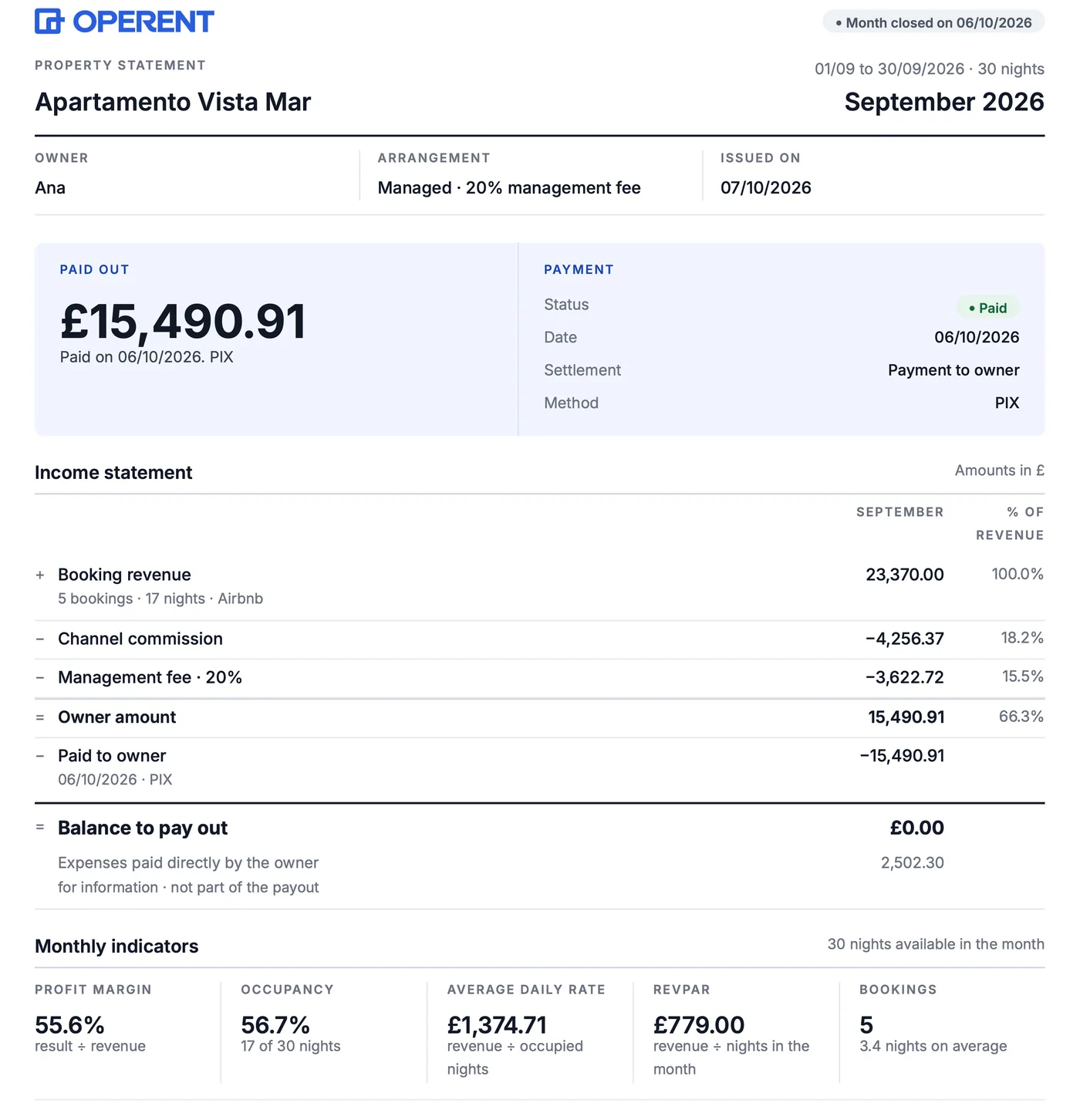Click '3.4 nights on average' under Bookings
The width and height of the screenshot is (1080, 1120).
click(x=933, y=1046)
